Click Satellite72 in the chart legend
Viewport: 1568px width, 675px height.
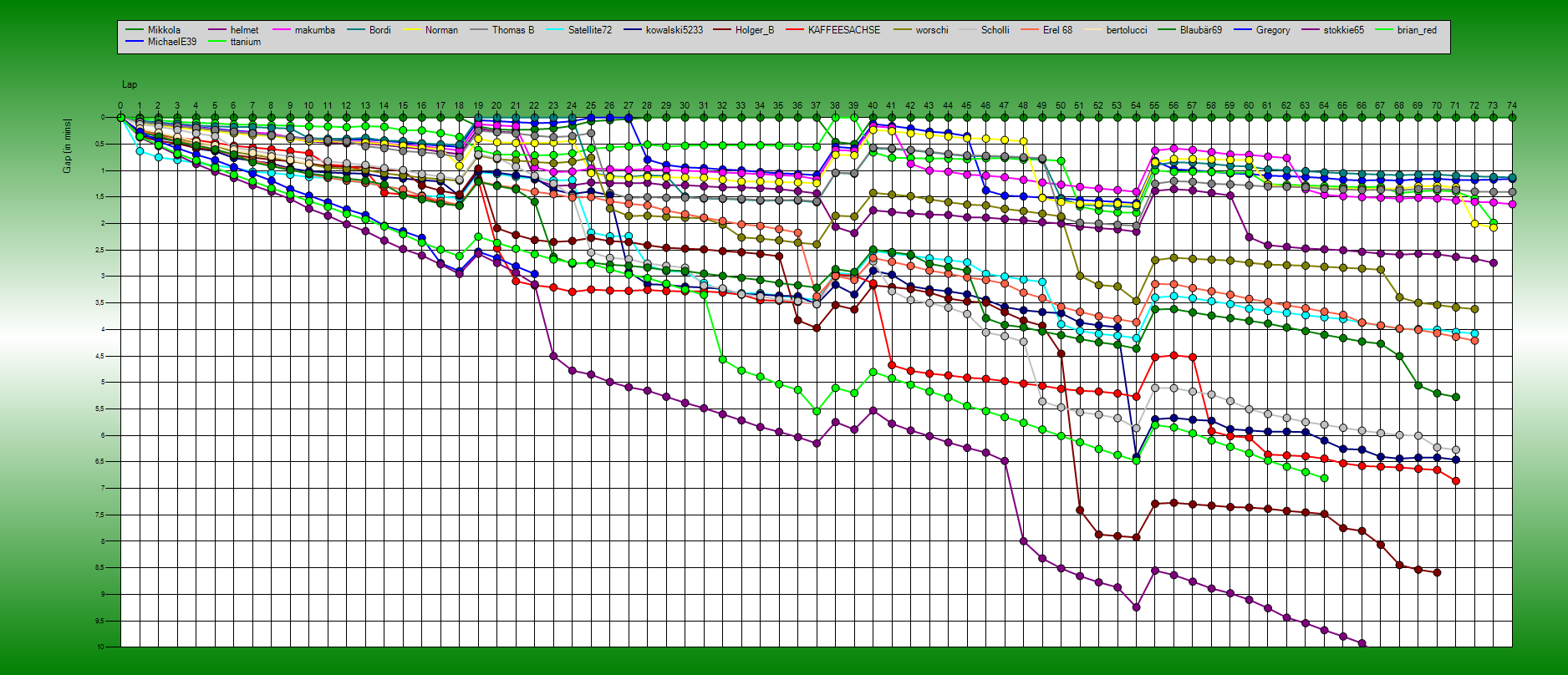[x=589, y=30]
